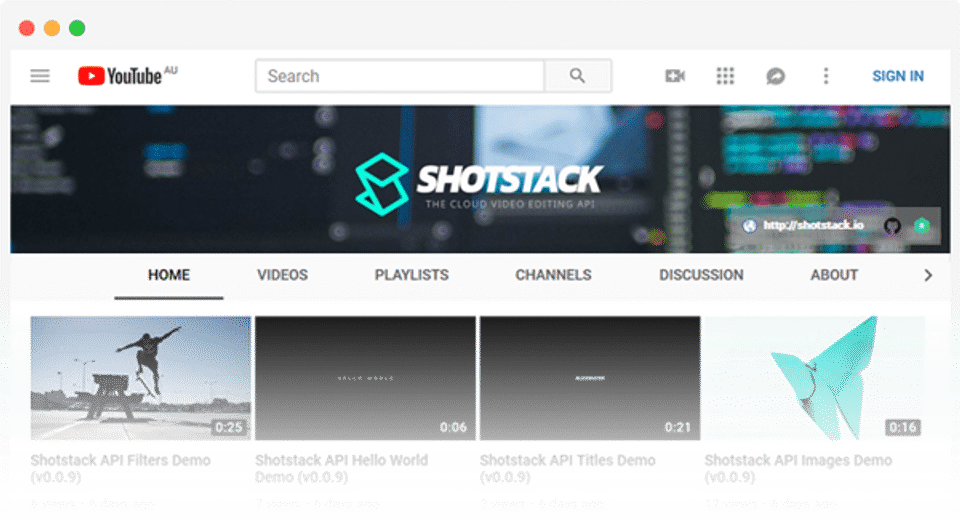Screen dimensions: 960x528
Task: Close the window with red button
Action: point(27,28)
